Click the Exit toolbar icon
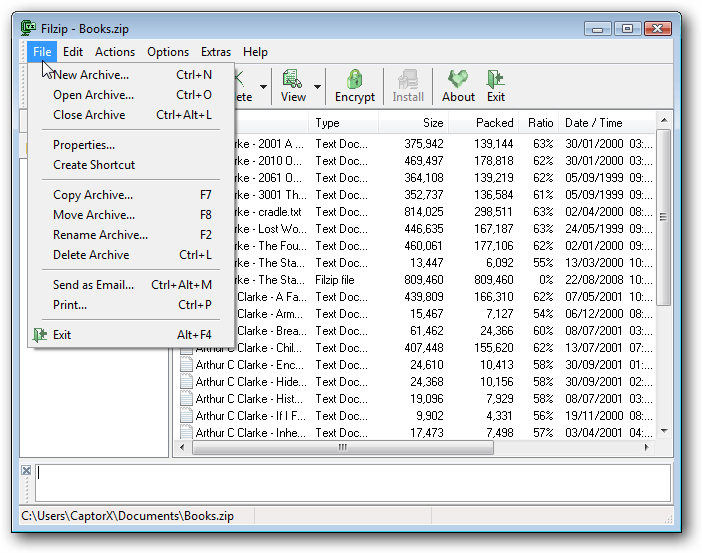Viewport: 702px width, 553px height. point(495,79)
